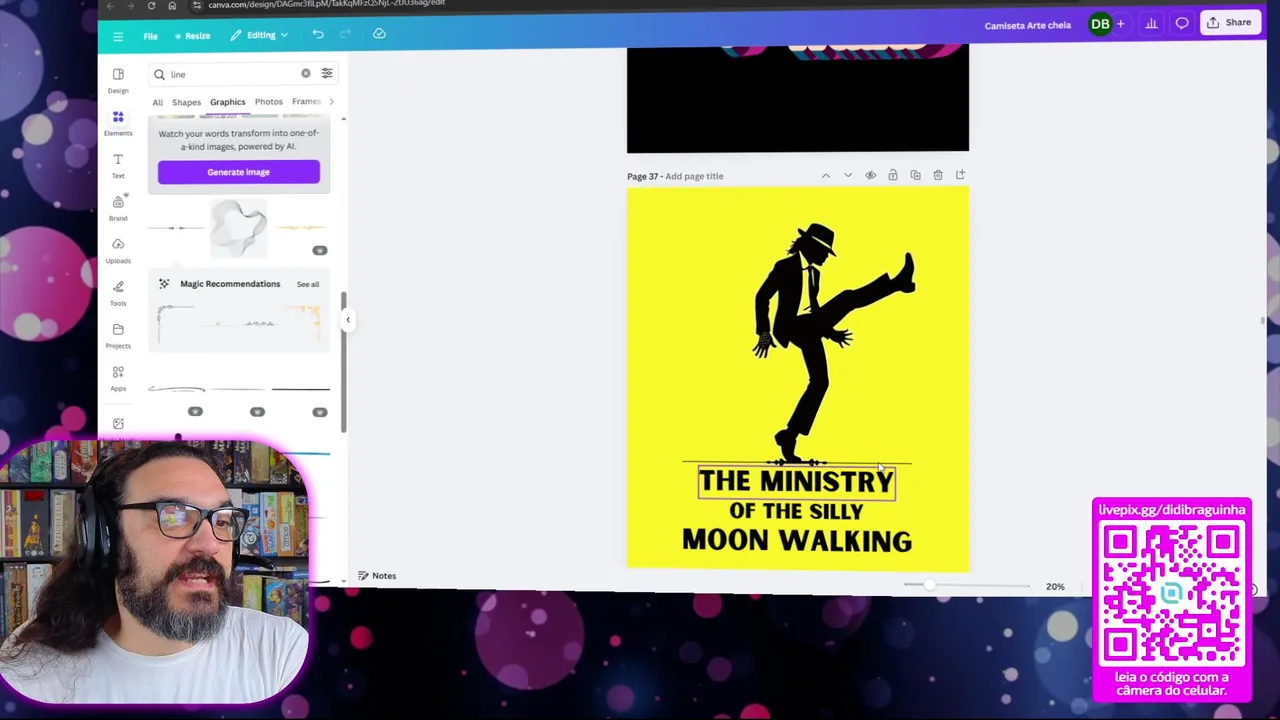Click See all for Magic Recommendations
This screenshot has height=720, width=1280.
[308, 284]
